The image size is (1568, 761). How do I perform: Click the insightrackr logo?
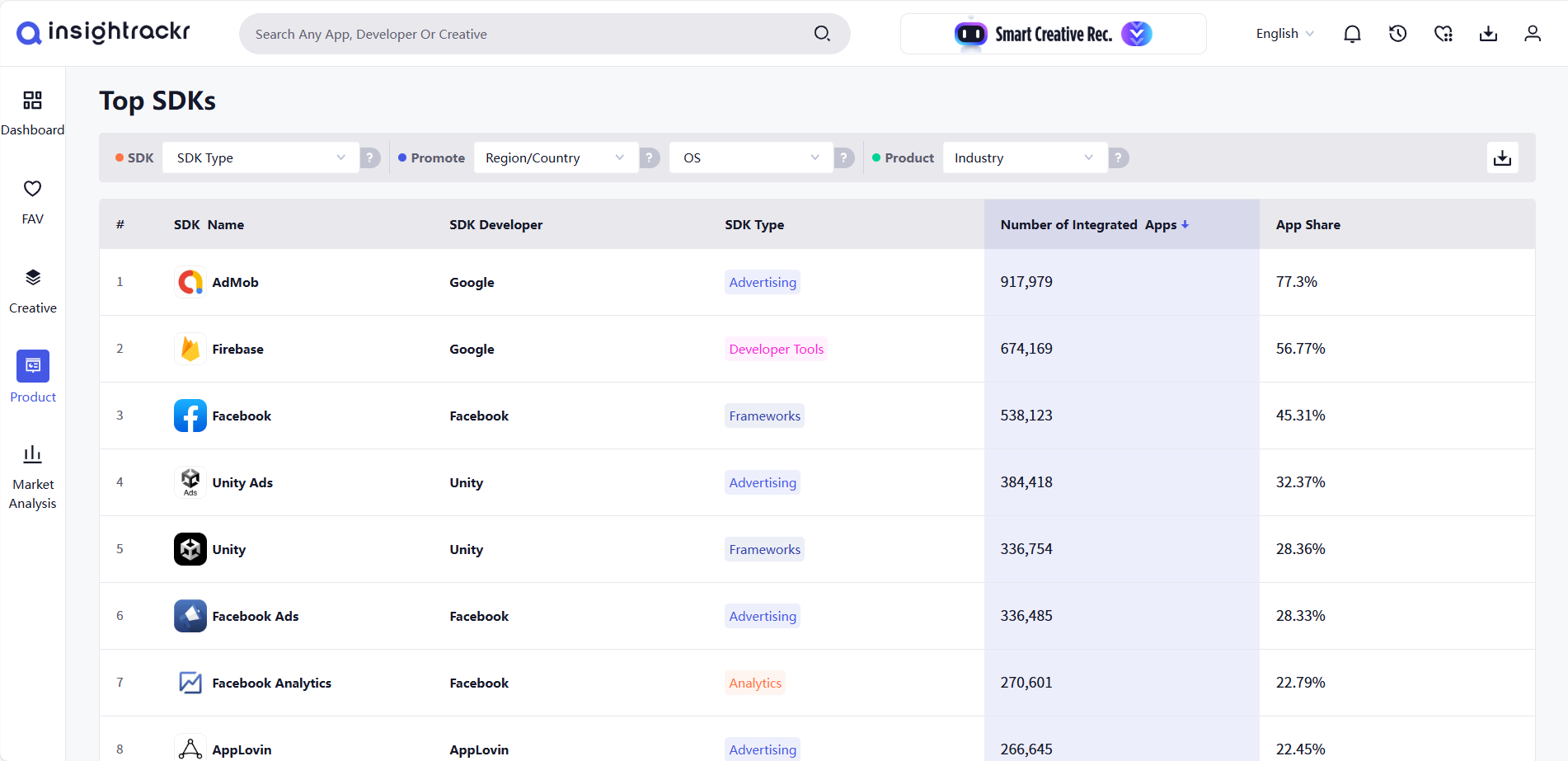coord(102,32)
